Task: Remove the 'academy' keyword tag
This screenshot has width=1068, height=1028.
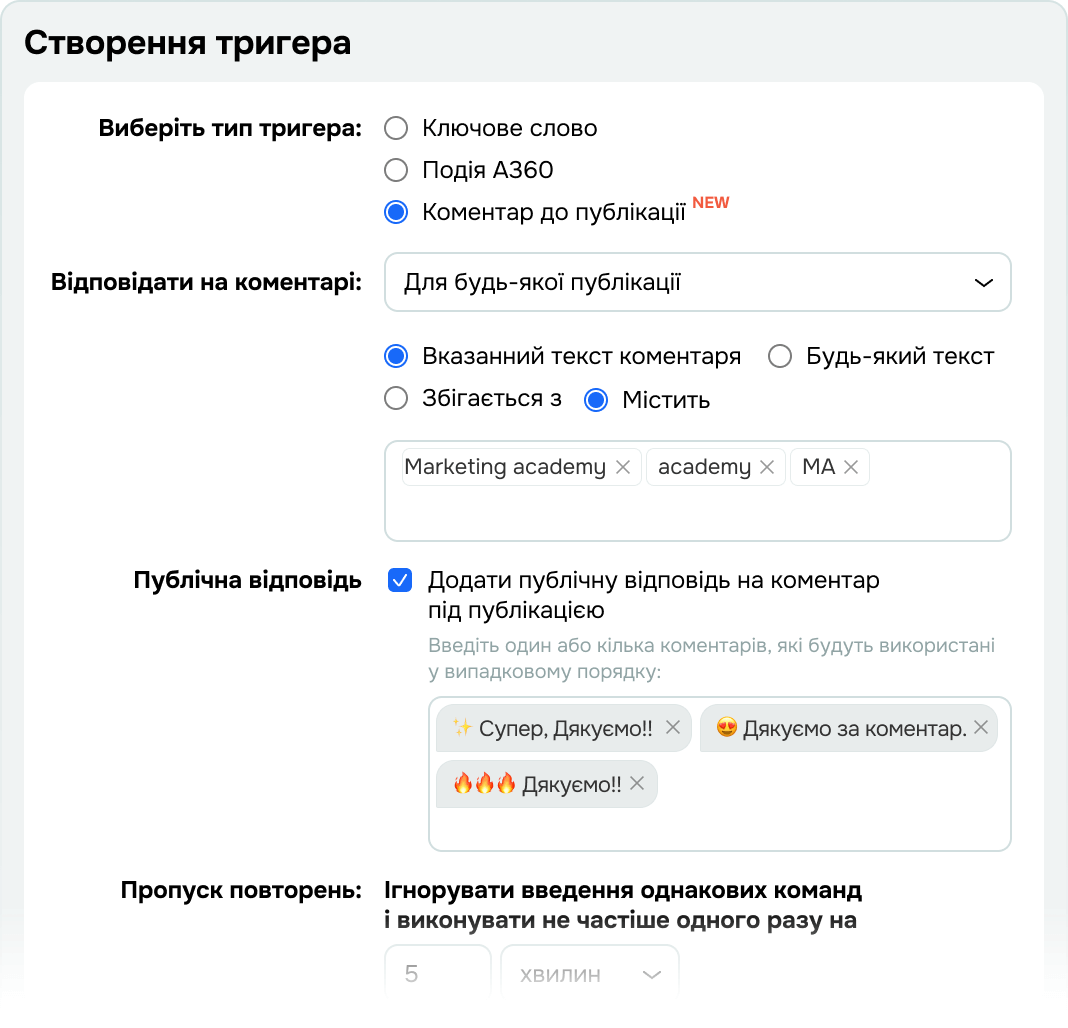Action: [767, 467]
